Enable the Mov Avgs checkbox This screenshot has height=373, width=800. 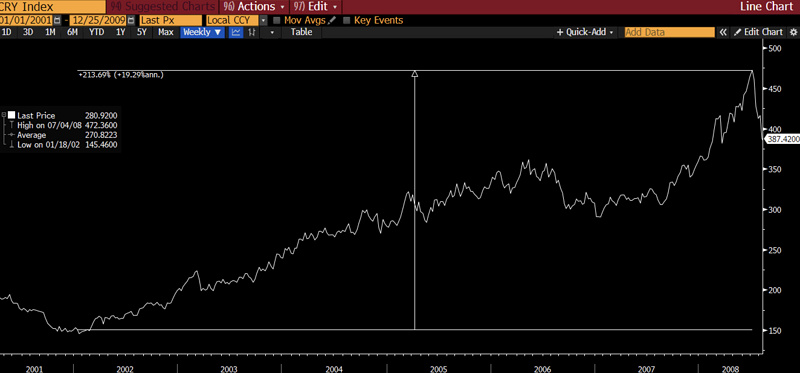pyautogui.click(x=277, y=21)
